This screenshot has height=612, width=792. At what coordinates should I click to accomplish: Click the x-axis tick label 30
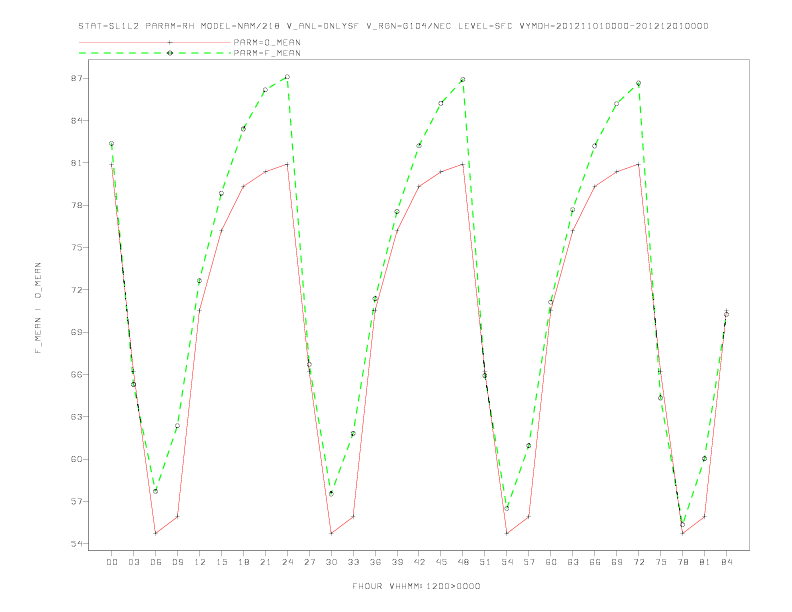331,562
